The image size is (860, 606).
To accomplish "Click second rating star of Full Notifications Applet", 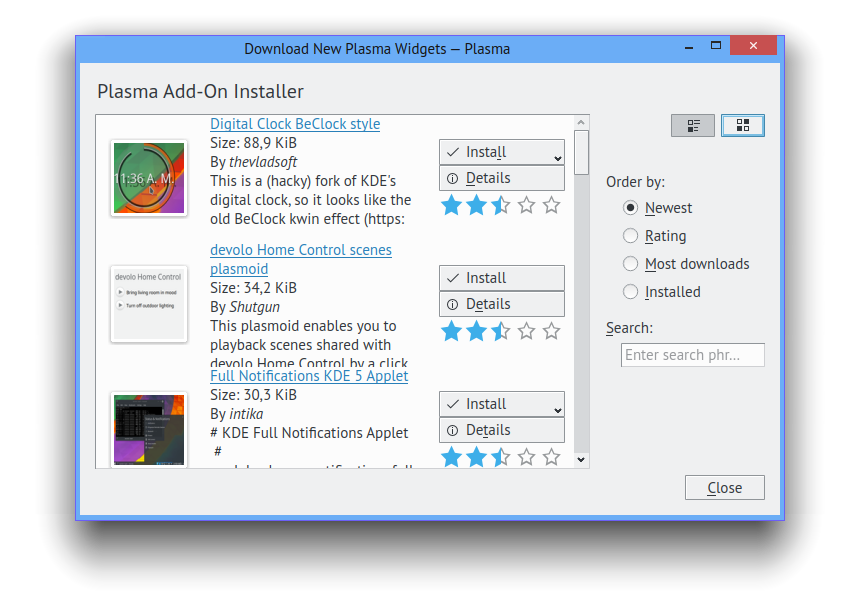I will click(x=477, y=457).
